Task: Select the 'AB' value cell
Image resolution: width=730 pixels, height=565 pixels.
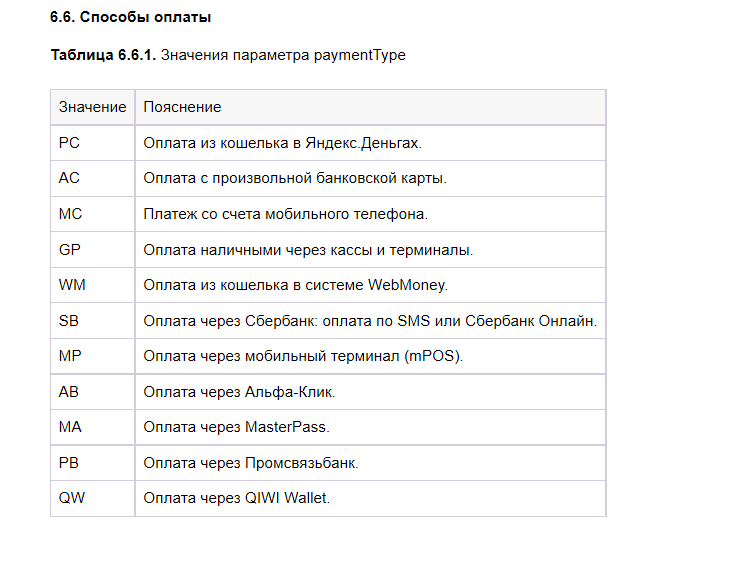Action: click(x=69, y=392)
